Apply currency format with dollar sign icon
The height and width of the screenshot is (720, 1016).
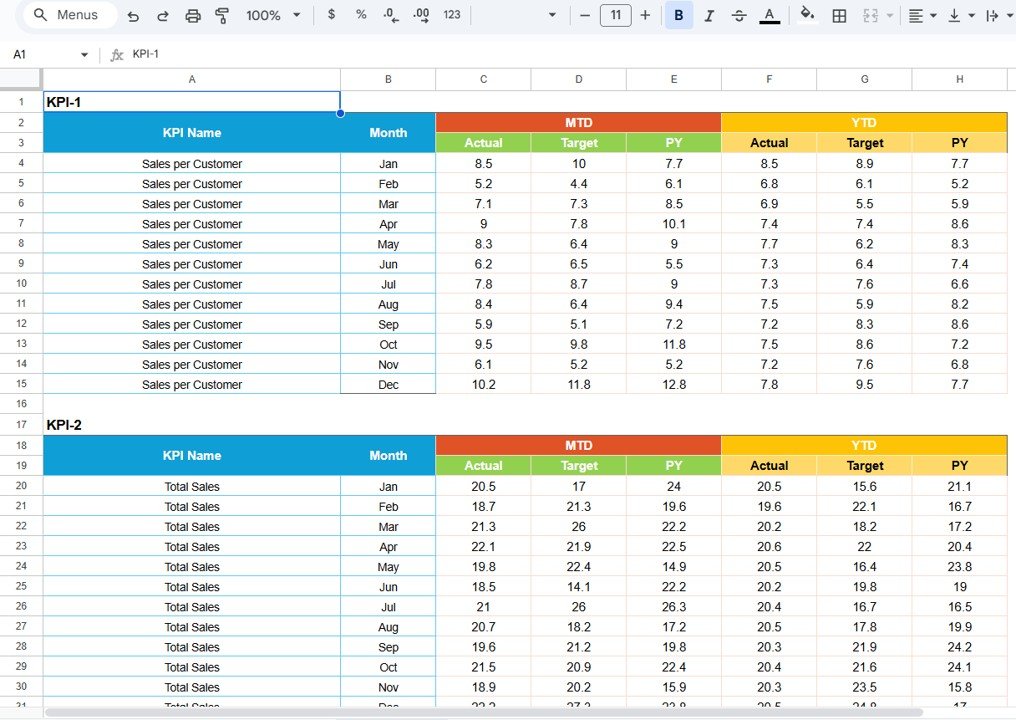pyautogui.click(x=331, y=15)
